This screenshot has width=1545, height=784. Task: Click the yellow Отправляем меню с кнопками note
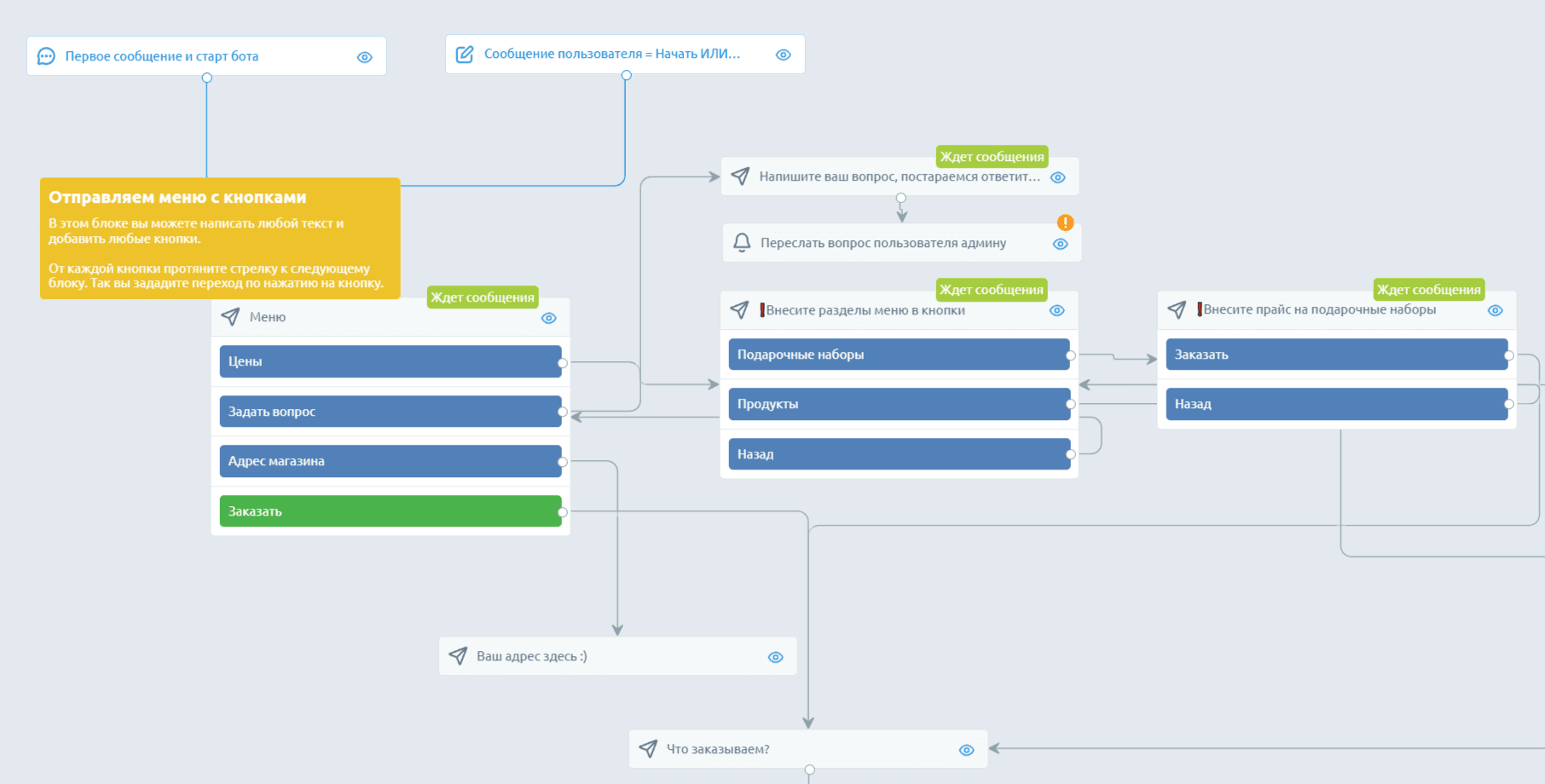(x=220, y=239)
